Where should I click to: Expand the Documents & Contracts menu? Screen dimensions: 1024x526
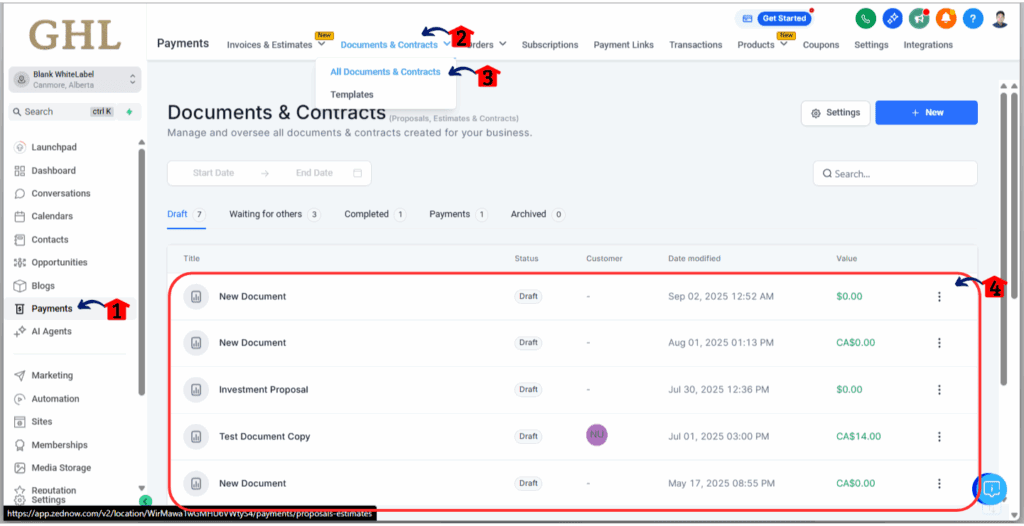pyautogui.click(x=395, y=44)
